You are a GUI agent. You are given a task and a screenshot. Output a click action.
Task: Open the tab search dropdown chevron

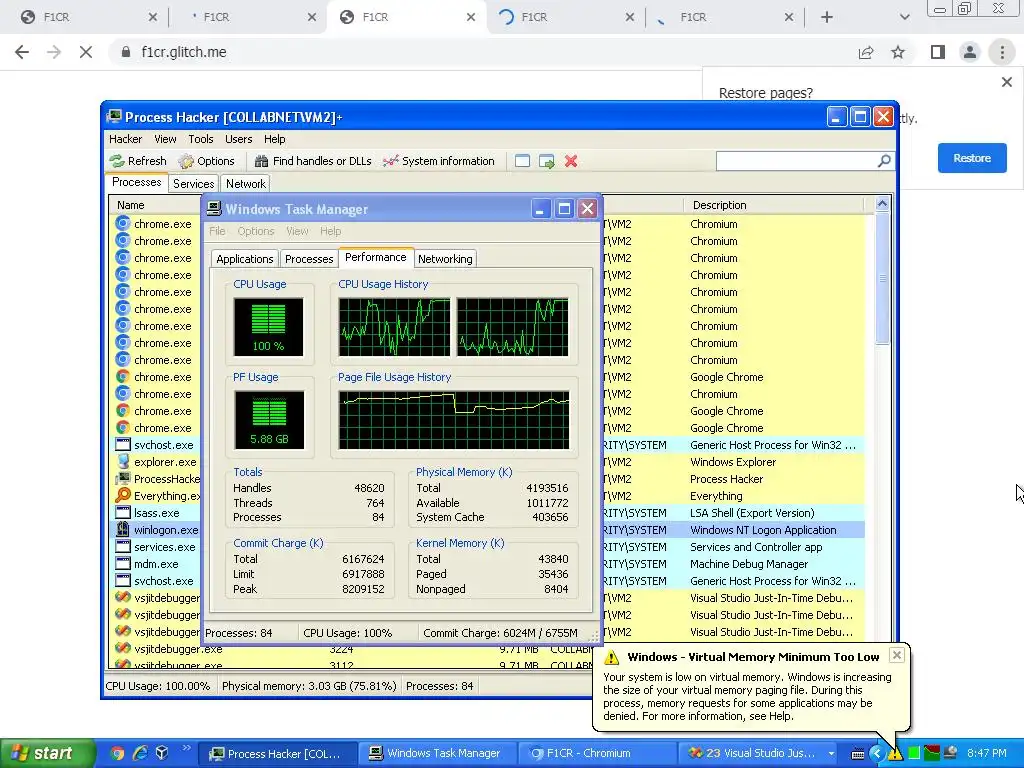904,17
